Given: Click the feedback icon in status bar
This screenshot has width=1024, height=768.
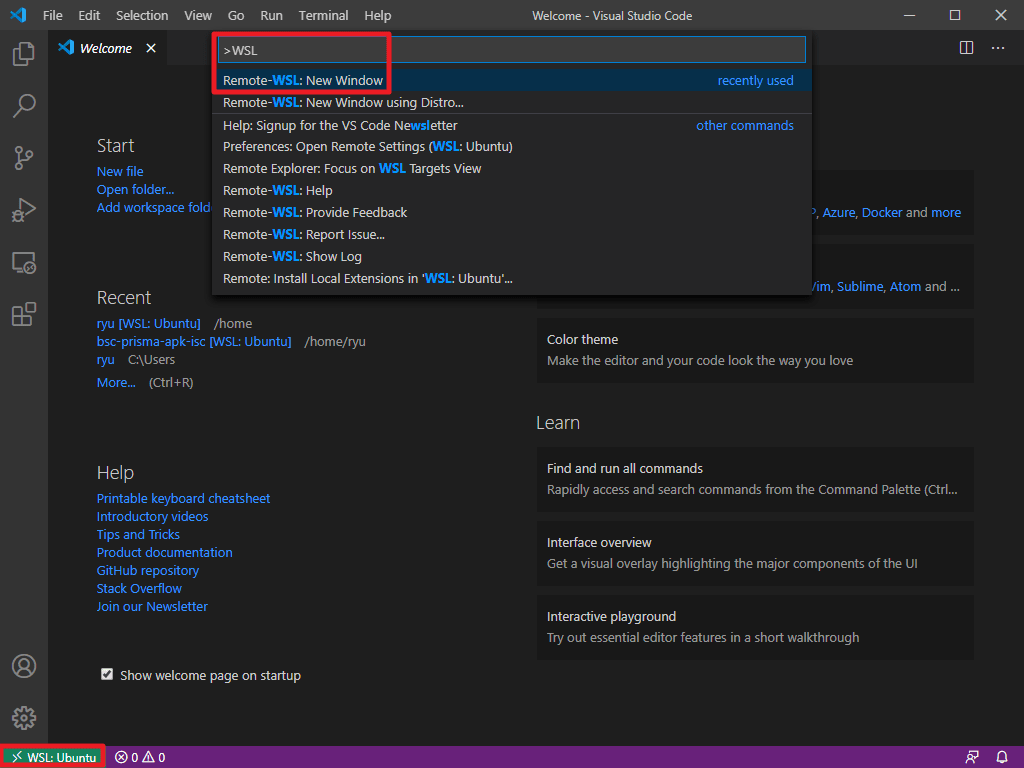Looking at the screenshot, I should click(x=972, y=757).
